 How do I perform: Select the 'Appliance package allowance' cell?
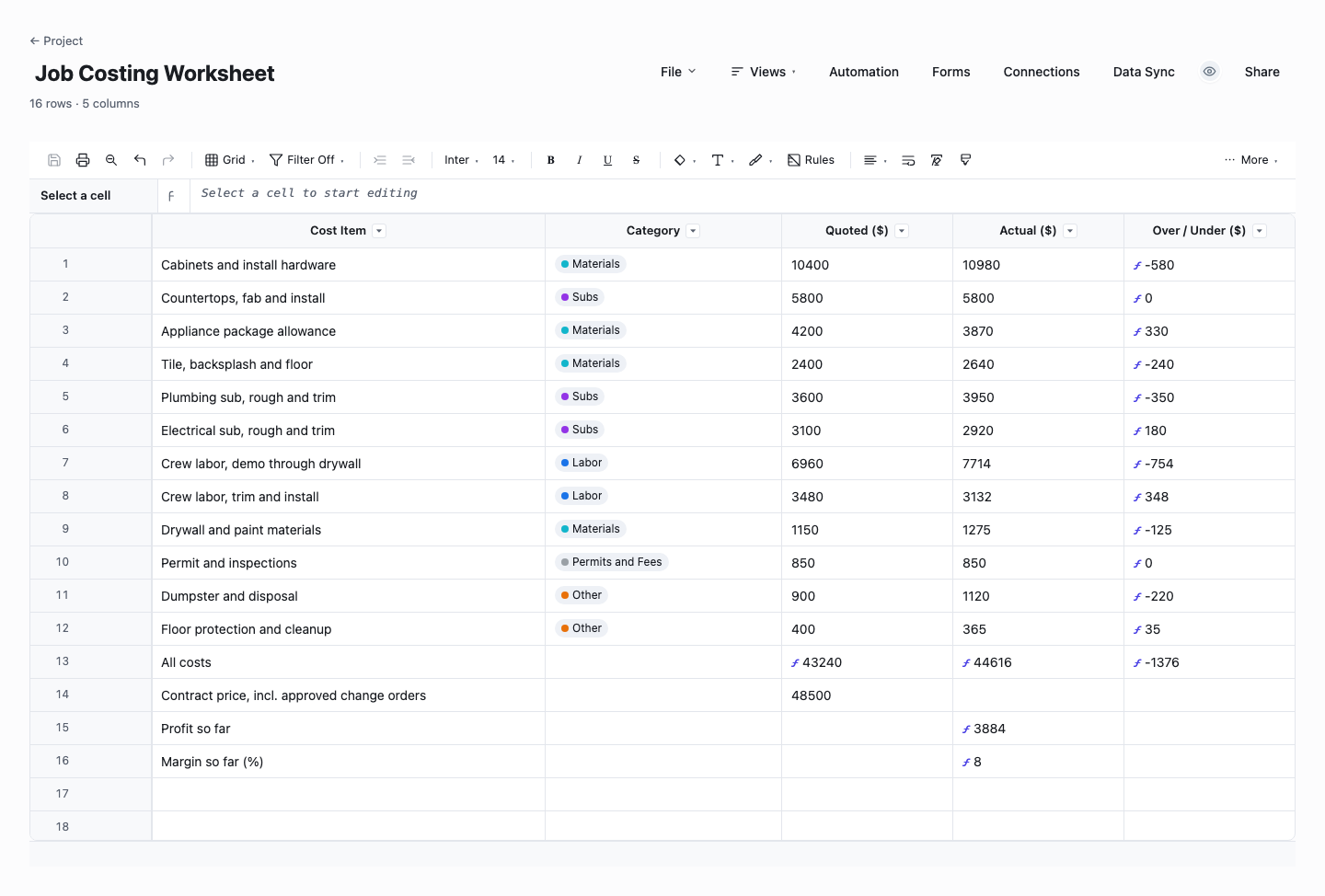point(349,331)
